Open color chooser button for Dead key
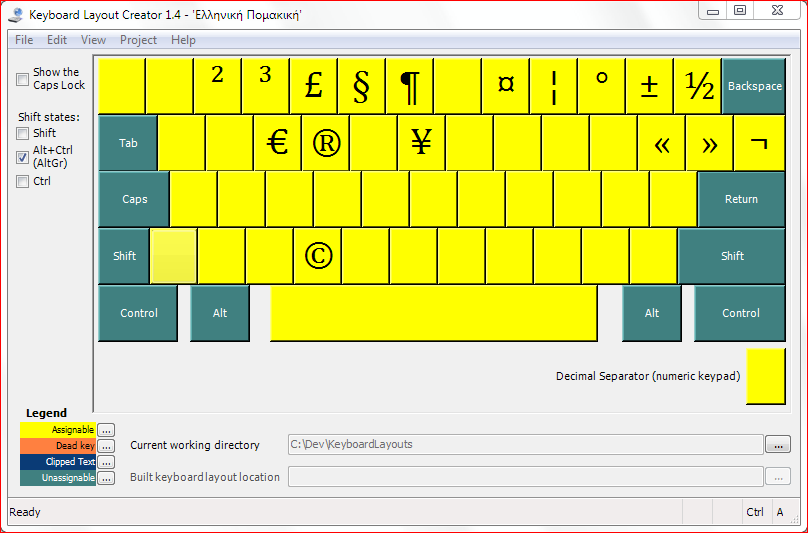 point(106,446)
